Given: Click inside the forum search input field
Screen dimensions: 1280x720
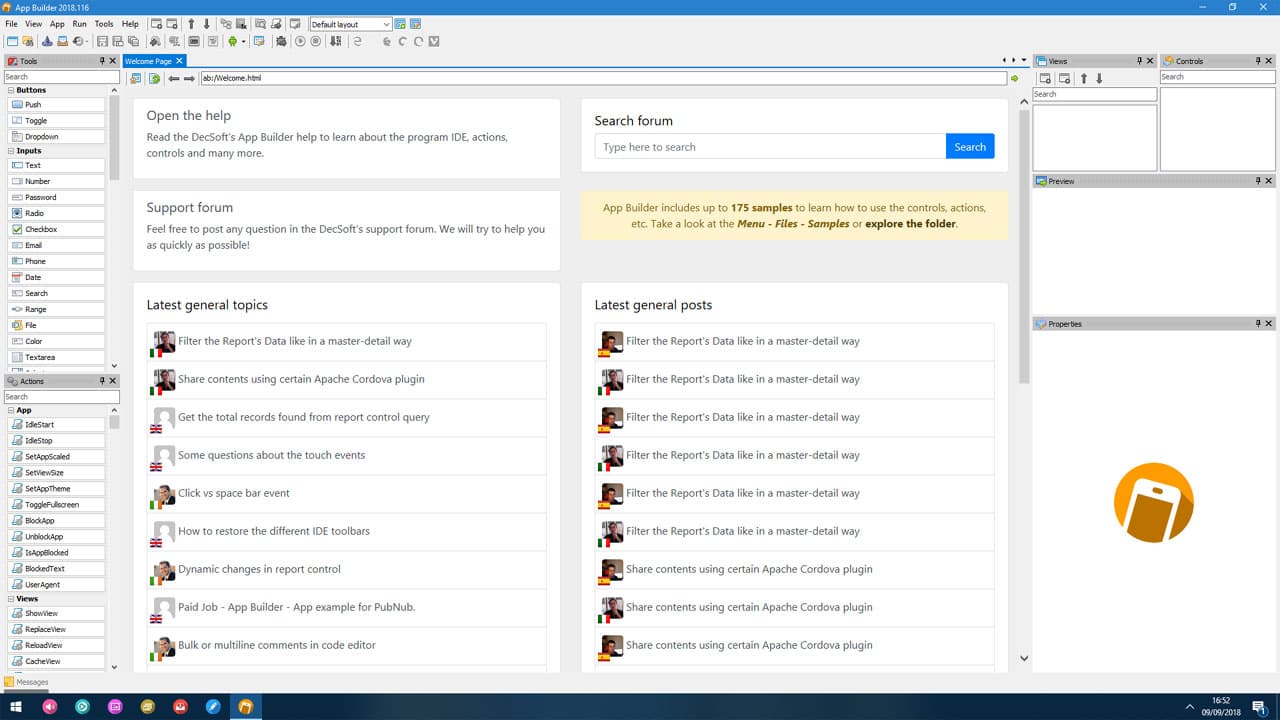Looking at the screenshot, I should coord(770,146).
